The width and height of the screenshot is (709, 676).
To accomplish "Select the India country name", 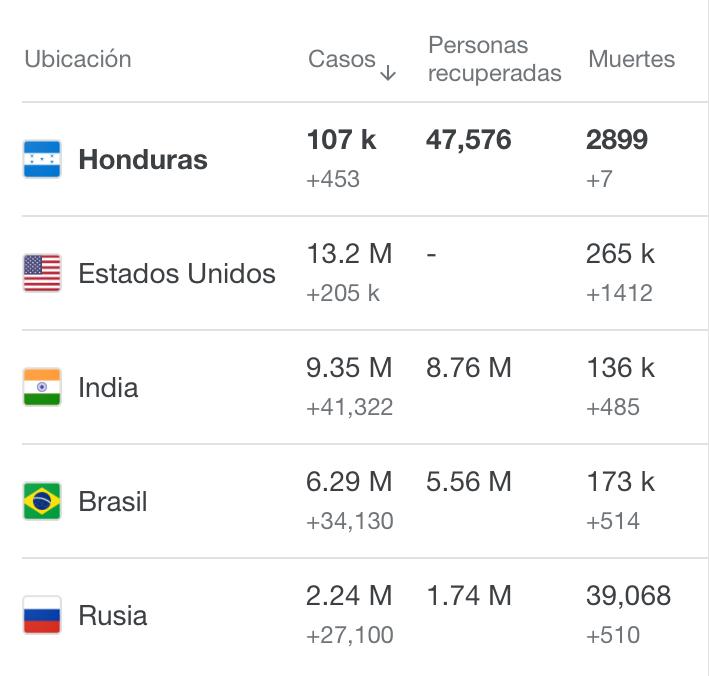I will (x=108, y=388).
